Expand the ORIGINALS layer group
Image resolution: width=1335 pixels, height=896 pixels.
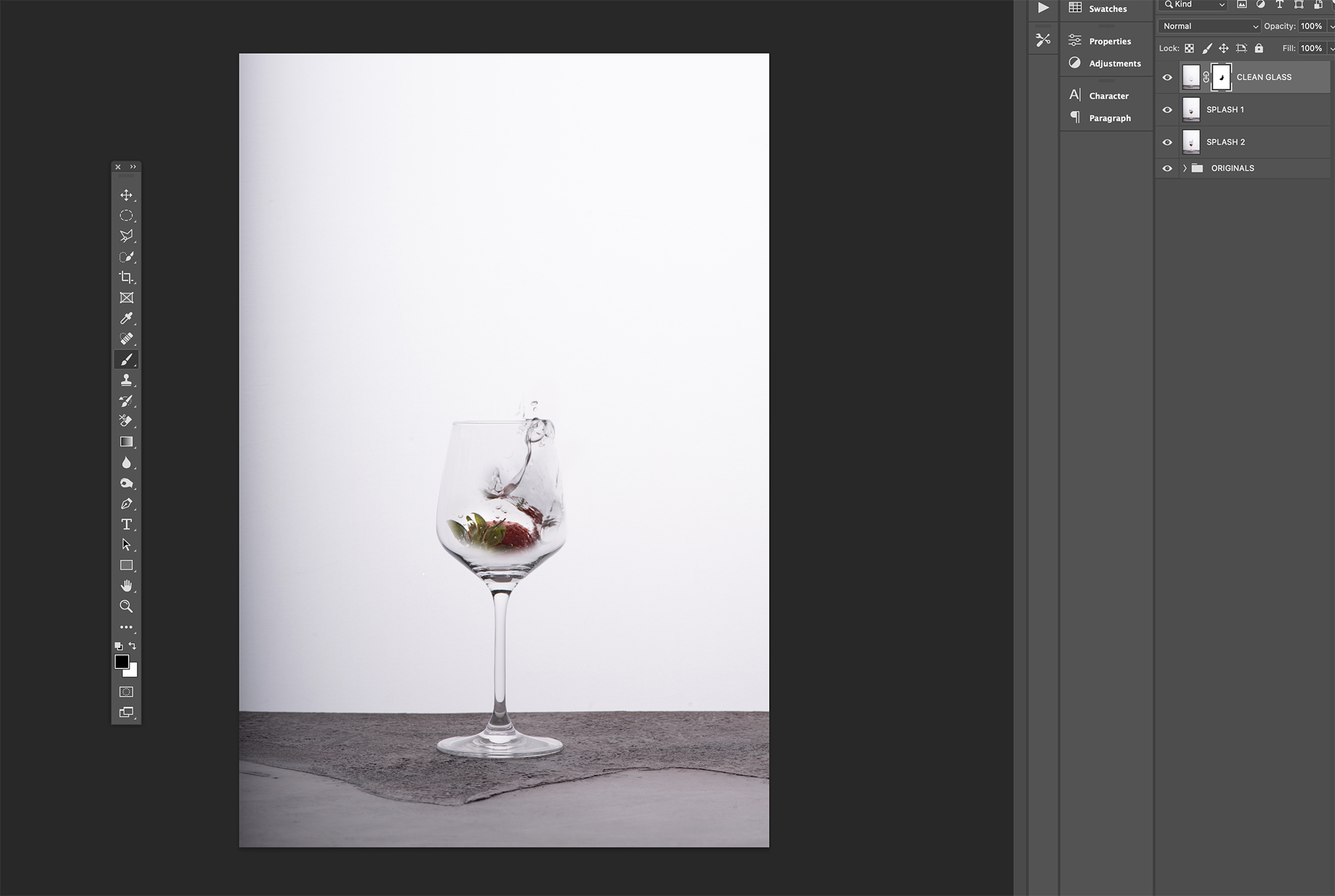click(x=1183, y=167)
